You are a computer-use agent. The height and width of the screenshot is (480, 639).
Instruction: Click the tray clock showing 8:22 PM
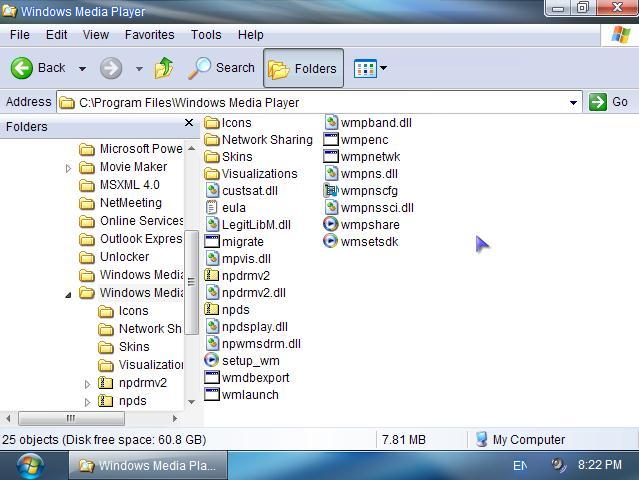[600, 465]
